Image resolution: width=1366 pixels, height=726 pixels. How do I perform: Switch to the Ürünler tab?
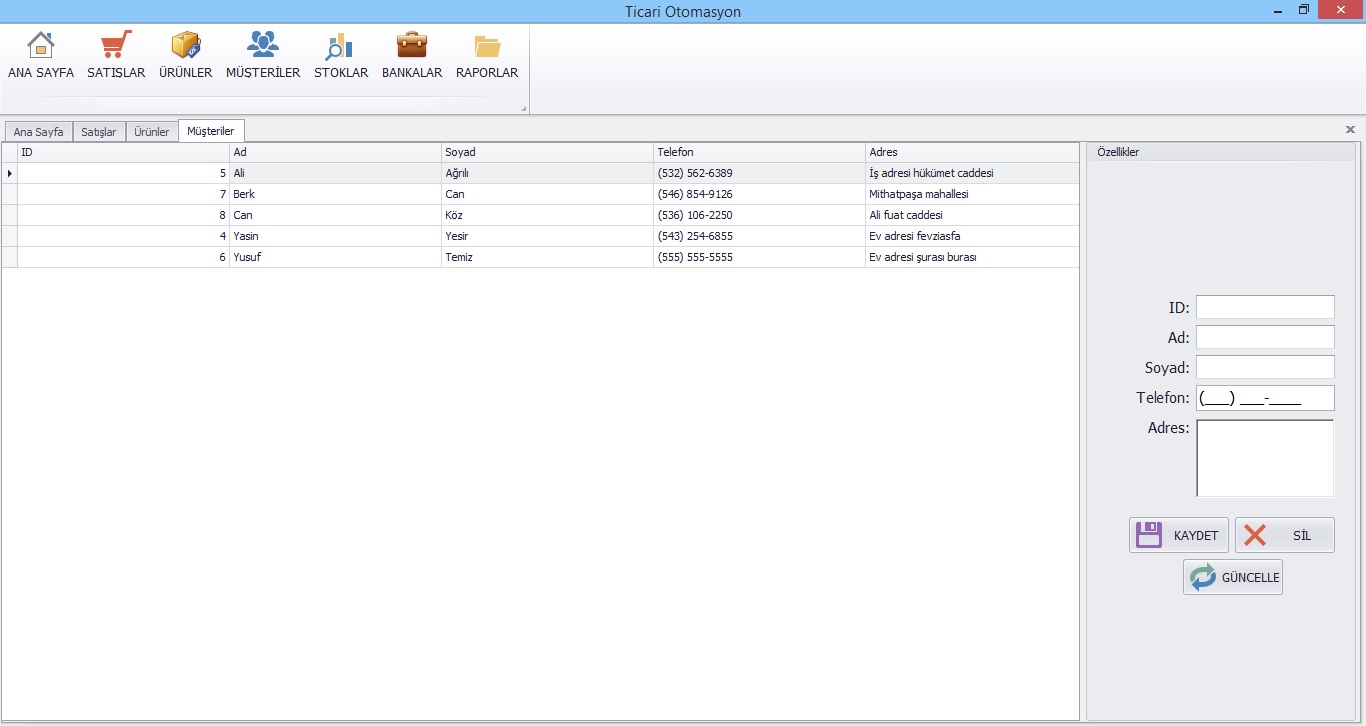[152, 132]
